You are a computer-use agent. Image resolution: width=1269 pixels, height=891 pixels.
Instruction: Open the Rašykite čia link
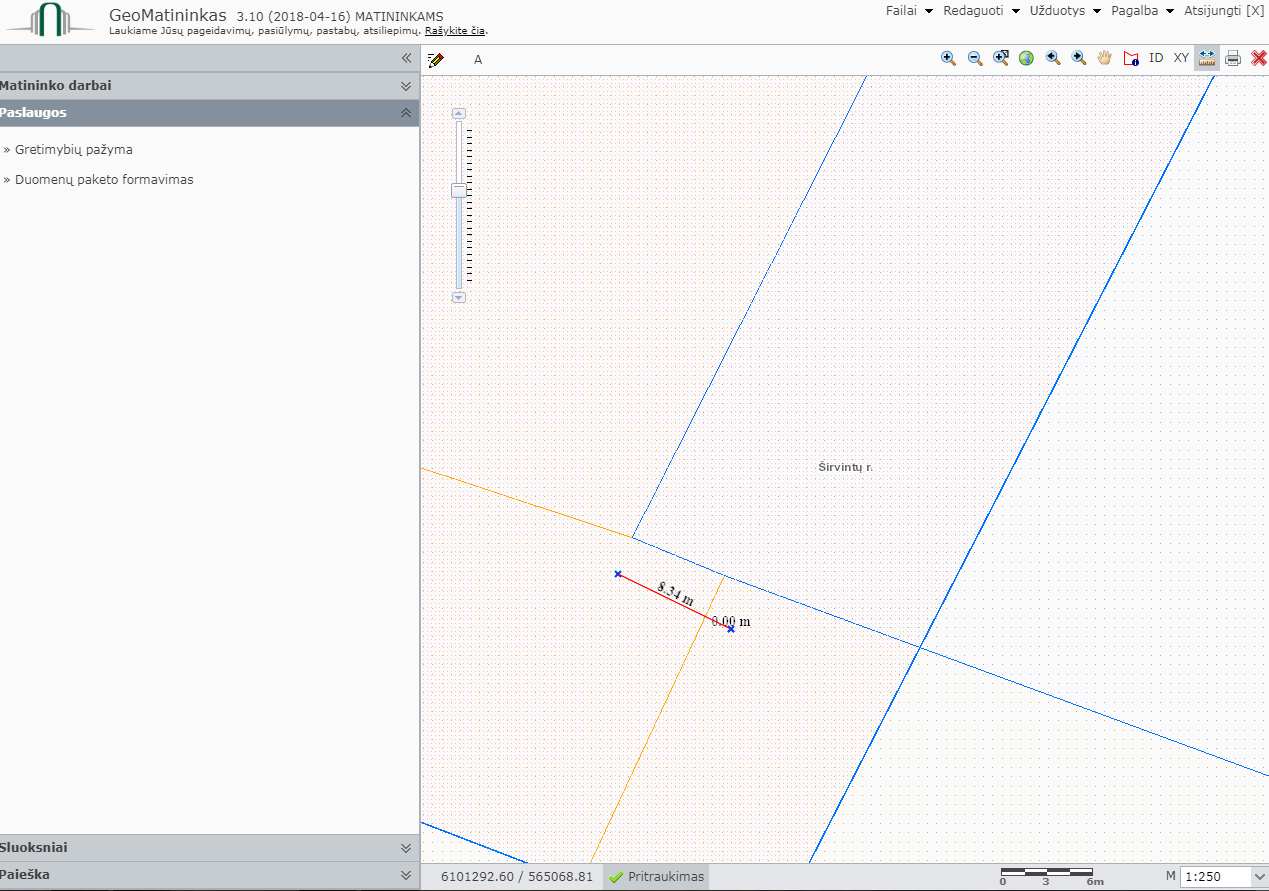pyautogui.click(x=455, y=31)
